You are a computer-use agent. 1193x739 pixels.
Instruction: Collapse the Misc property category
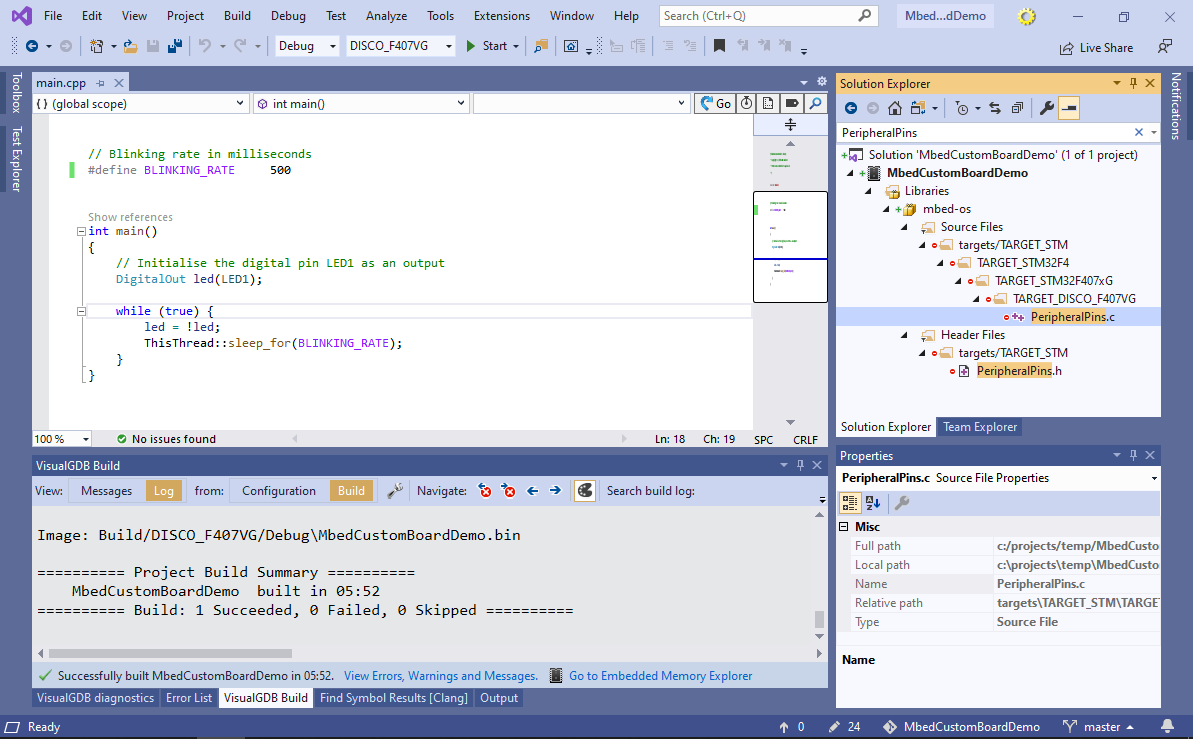click(x=844, y=527)
